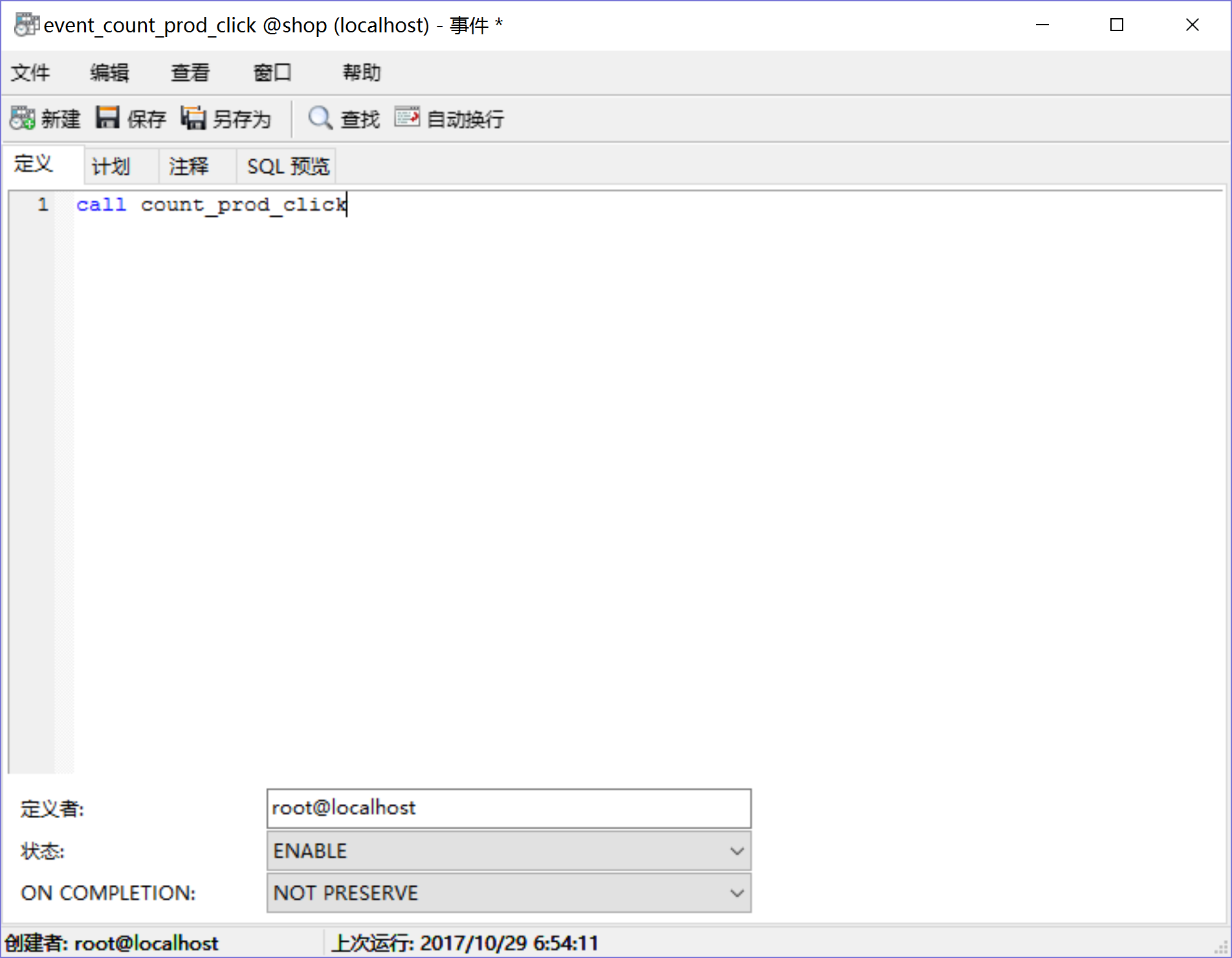Click the 创建者: root@localhost status entry

pyautogui.click(x=112, y=943)
